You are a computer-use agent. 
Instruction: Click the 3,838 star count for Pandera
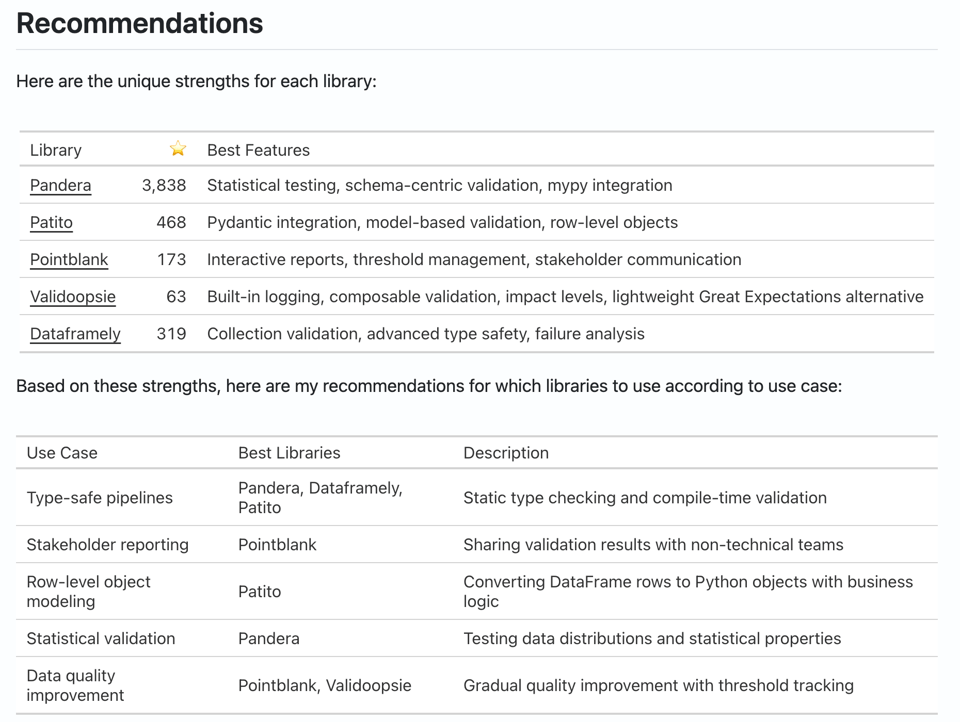pyautogui.click(x=164, y=185)
